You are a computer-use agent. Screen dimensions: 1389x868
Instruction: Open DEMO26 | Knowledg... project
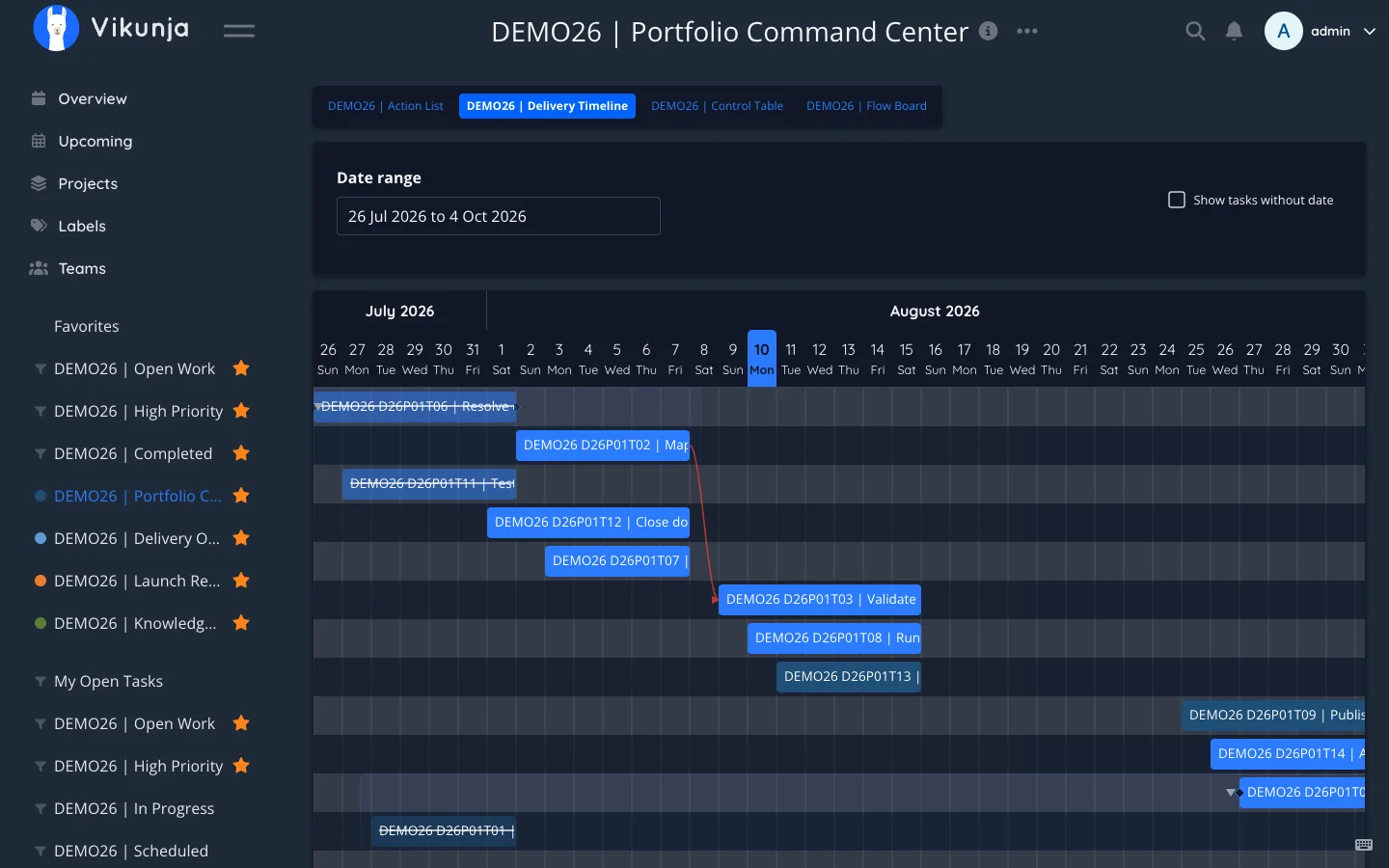click(135, 623)
